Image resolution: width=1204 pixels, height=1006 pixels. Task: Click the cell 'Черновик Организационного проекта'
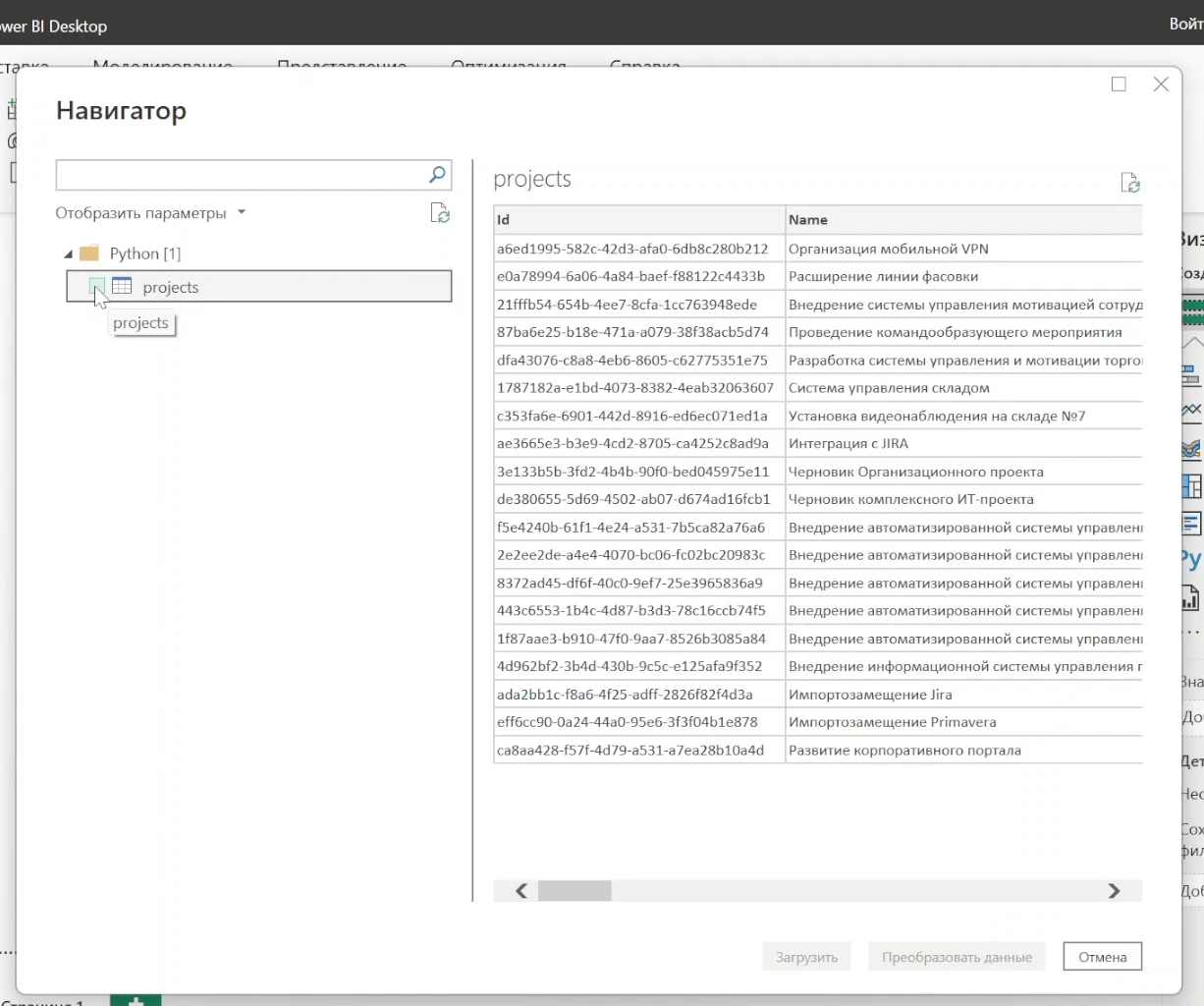[x=964, y=472]
